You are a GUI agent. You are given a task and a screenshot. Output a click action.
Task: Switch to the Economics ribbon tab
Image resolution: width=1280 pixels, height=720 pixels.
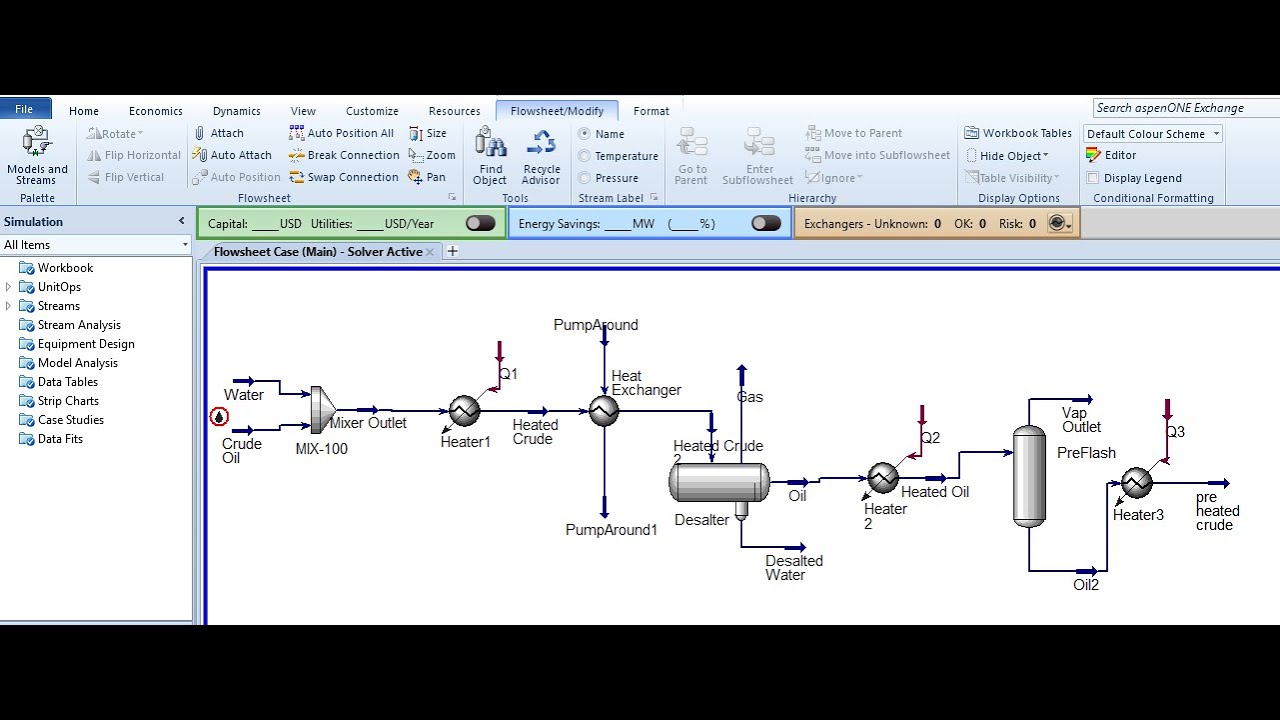pyautogui.click(x=156, y=111)
